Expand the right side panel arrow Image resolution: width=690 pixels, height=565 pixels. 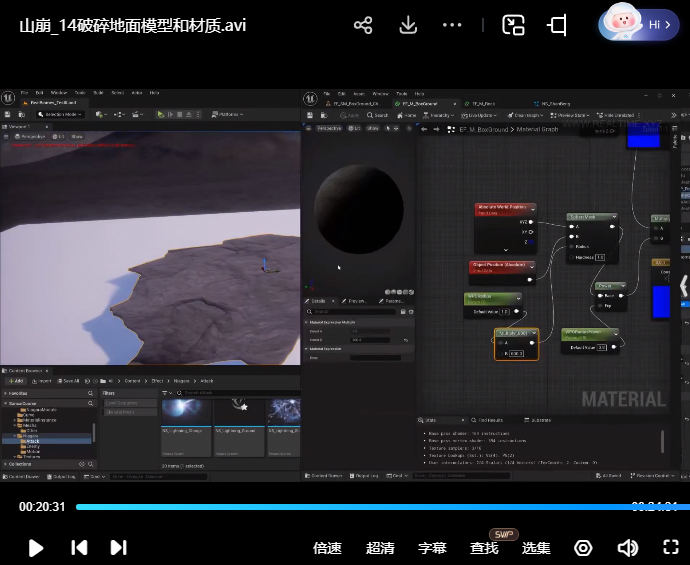coord(683,287)
